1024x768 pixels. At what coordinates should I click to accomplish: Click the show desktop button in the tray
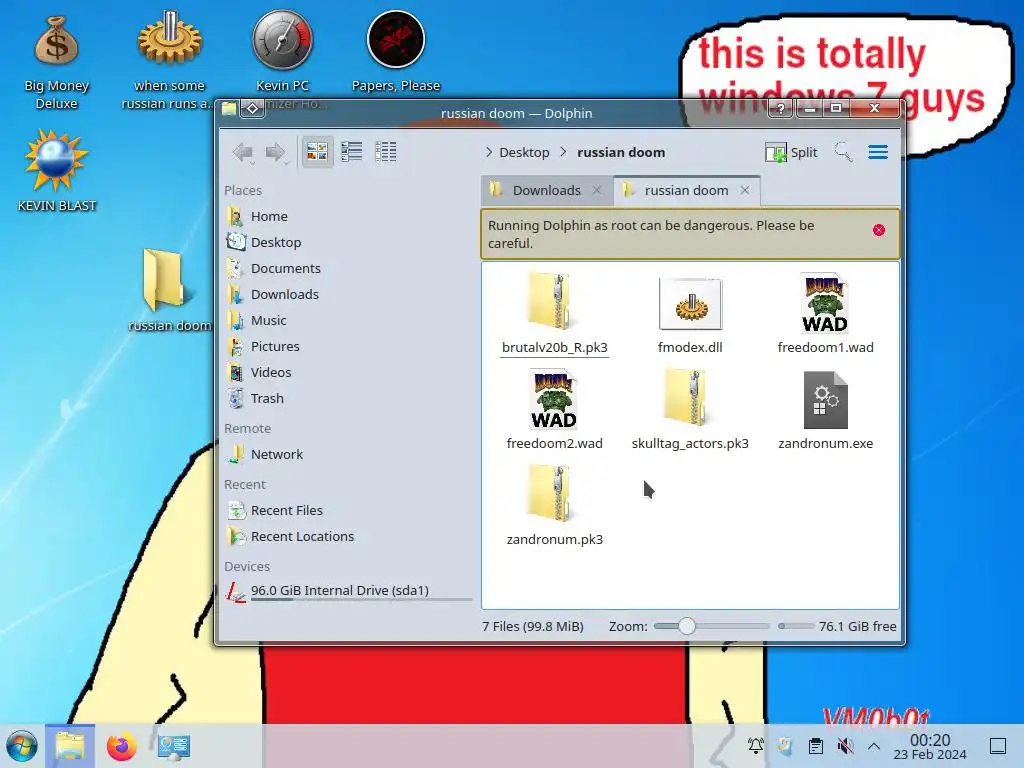pyautogui.click(x=998, y=745)
